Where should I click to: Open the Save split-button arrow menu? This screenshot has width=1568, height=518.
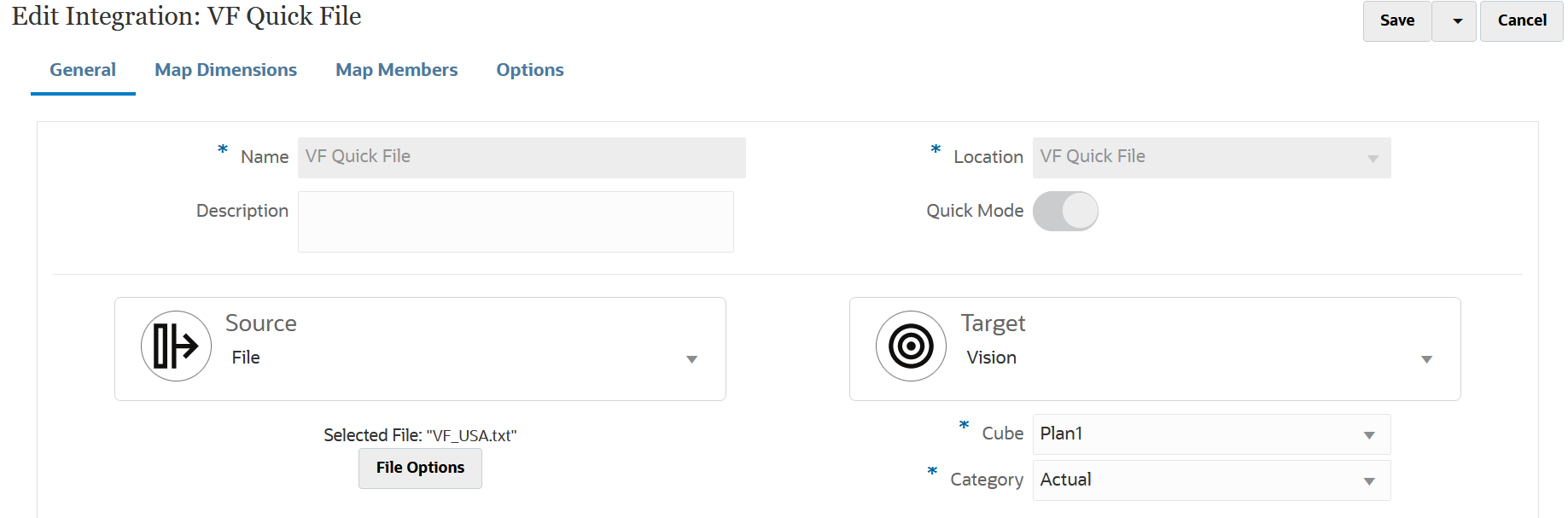(1457, 20)
